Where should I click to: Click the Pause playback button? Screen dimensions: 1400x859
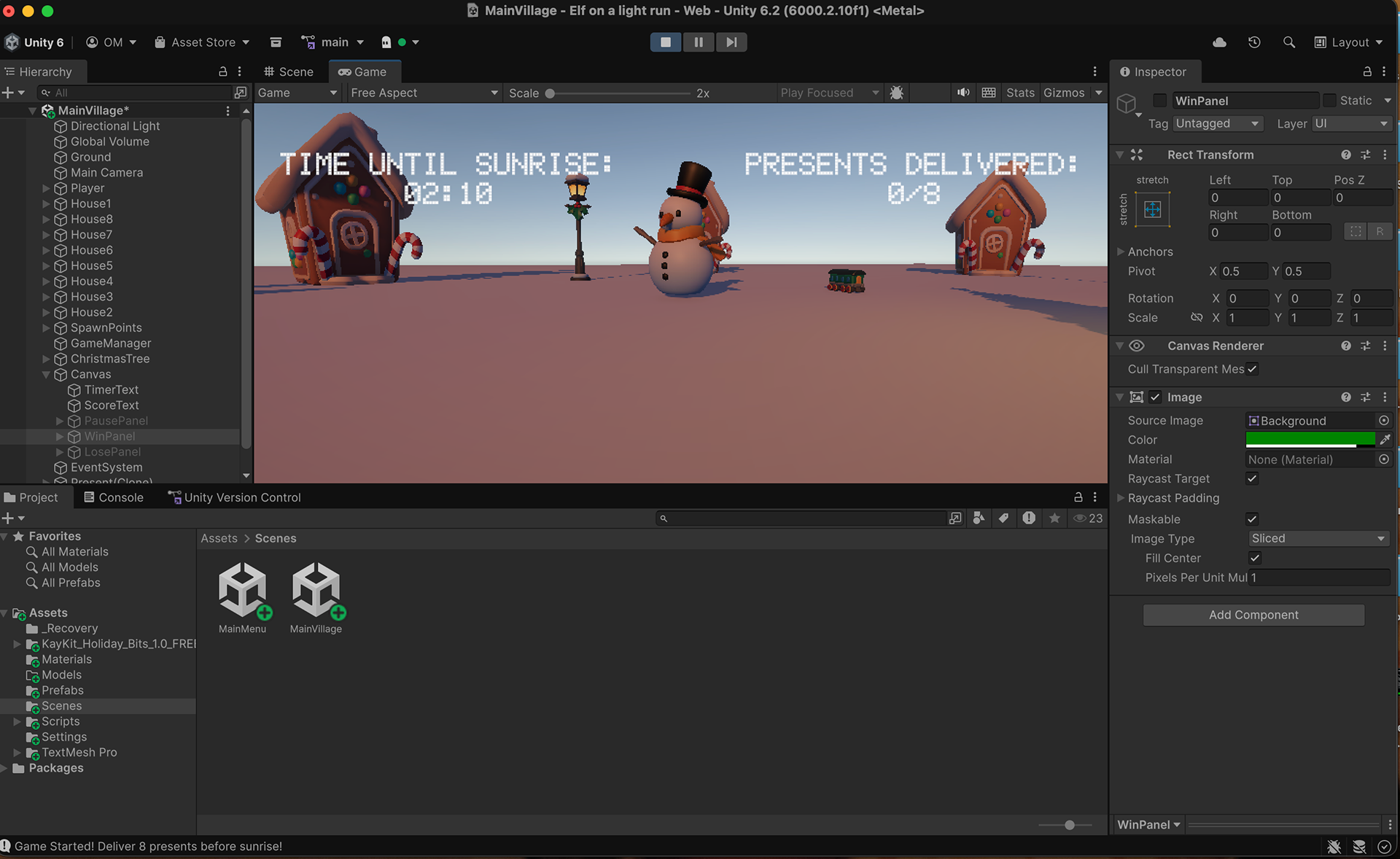tap(698, 42)
